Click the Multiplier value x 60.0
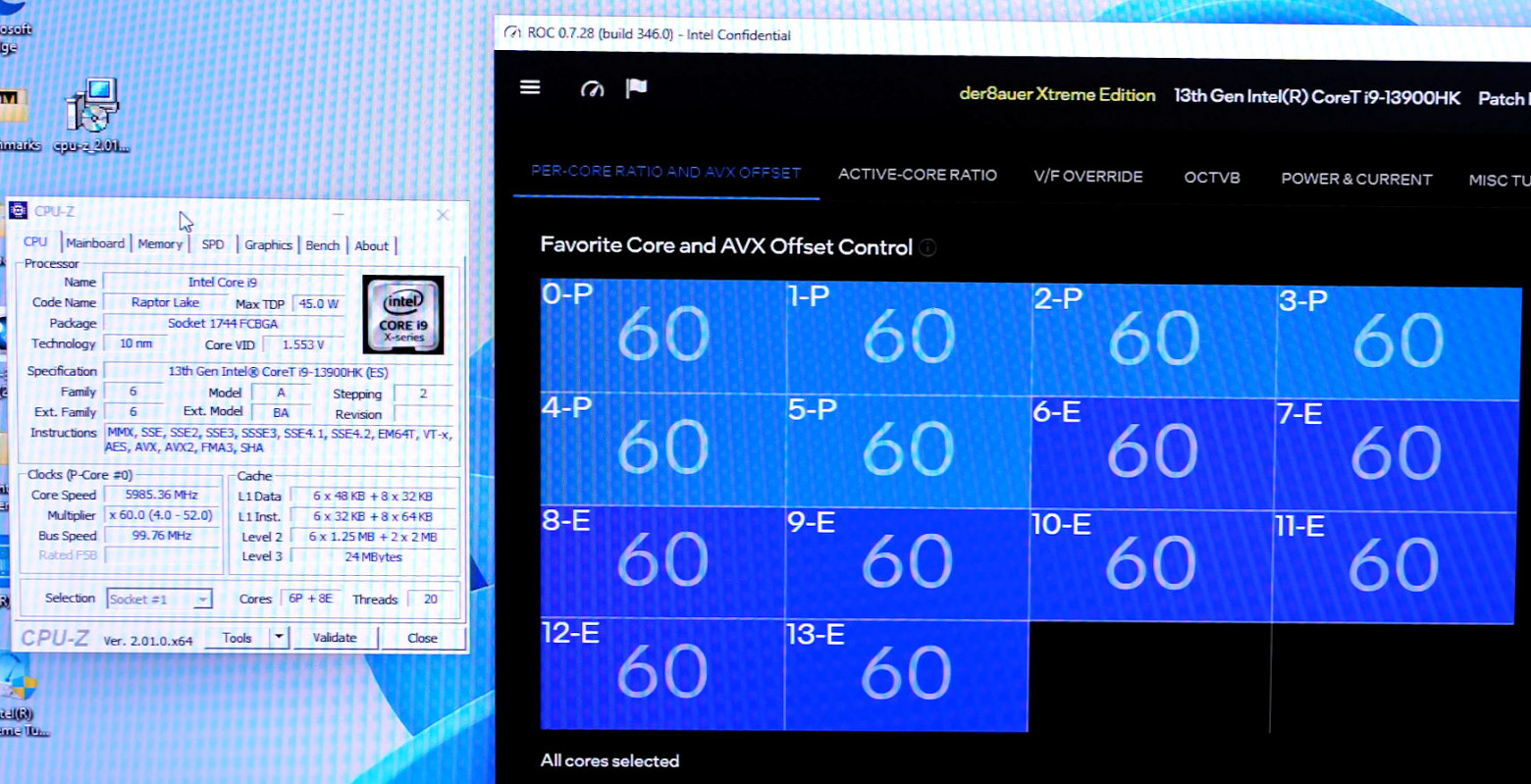1531x784 pixels. 162,515
